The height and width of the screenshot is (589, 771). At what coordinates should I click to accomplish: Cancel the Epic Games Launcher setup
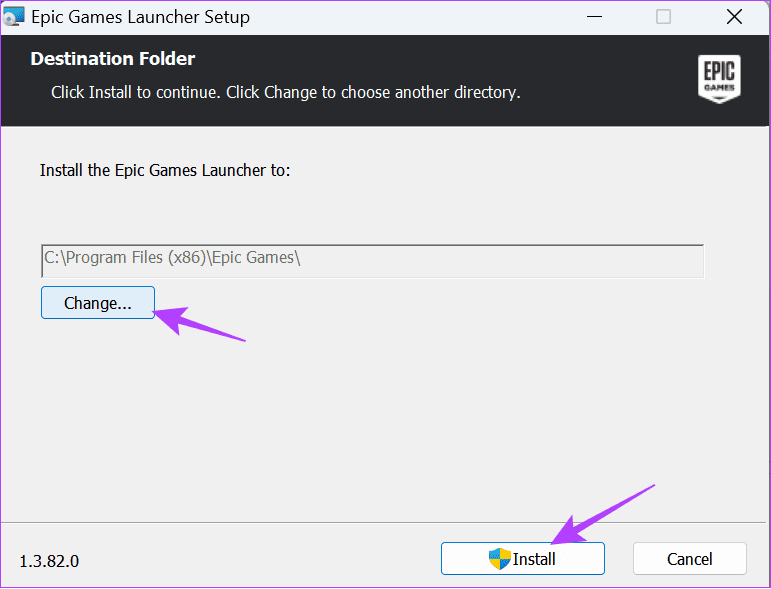click(689, 558)
